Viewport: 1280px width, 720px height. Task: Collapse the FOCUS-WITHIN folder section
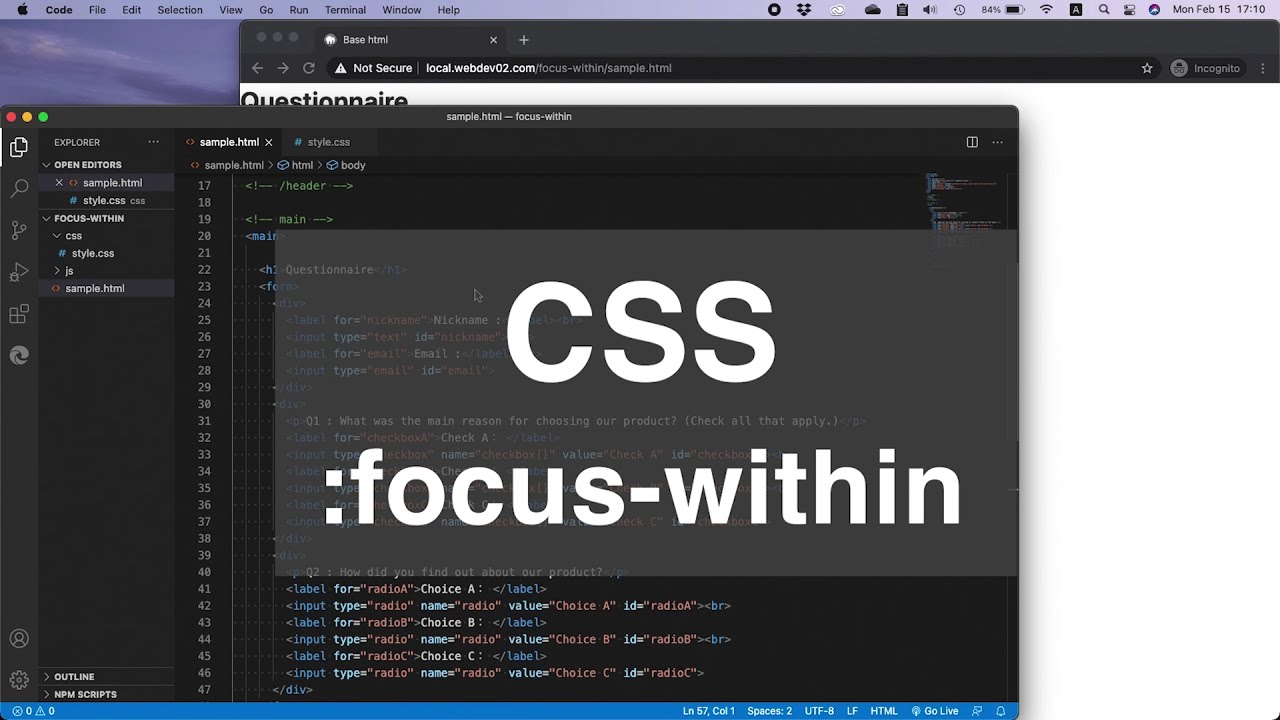tap(89, 218)
